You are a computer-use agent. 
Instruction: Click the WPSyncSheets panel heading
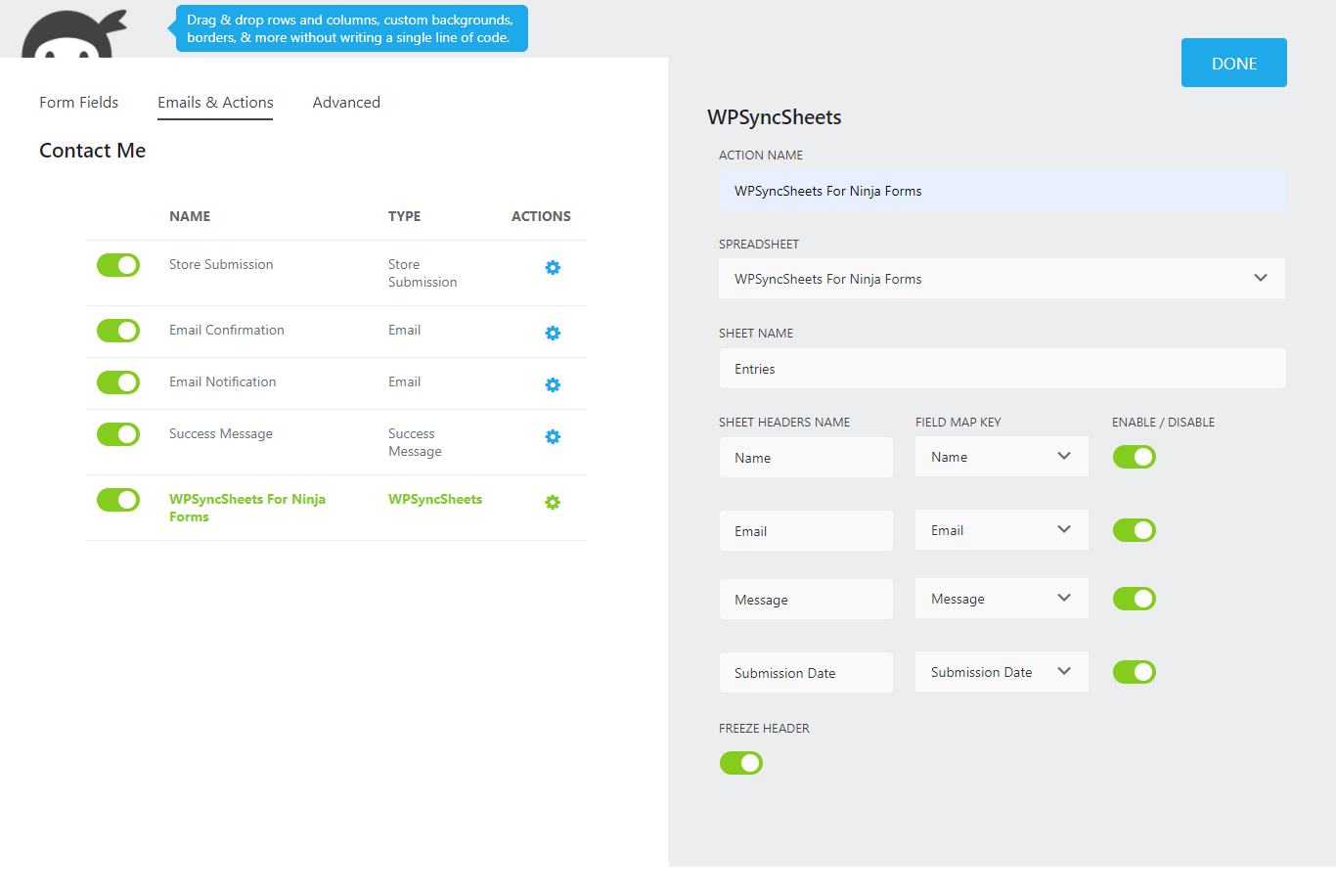coord(775,117)
